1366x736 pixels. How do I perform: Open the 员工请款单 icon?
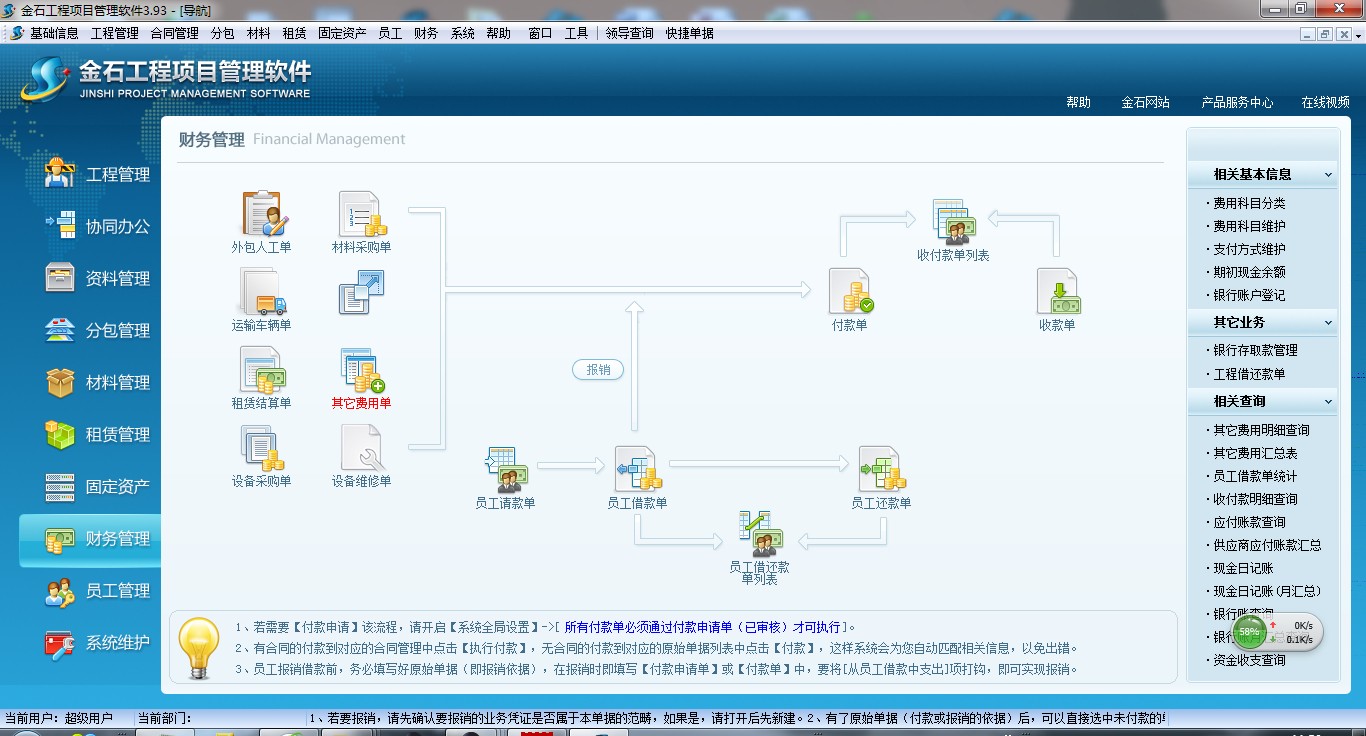click(506, 469)
